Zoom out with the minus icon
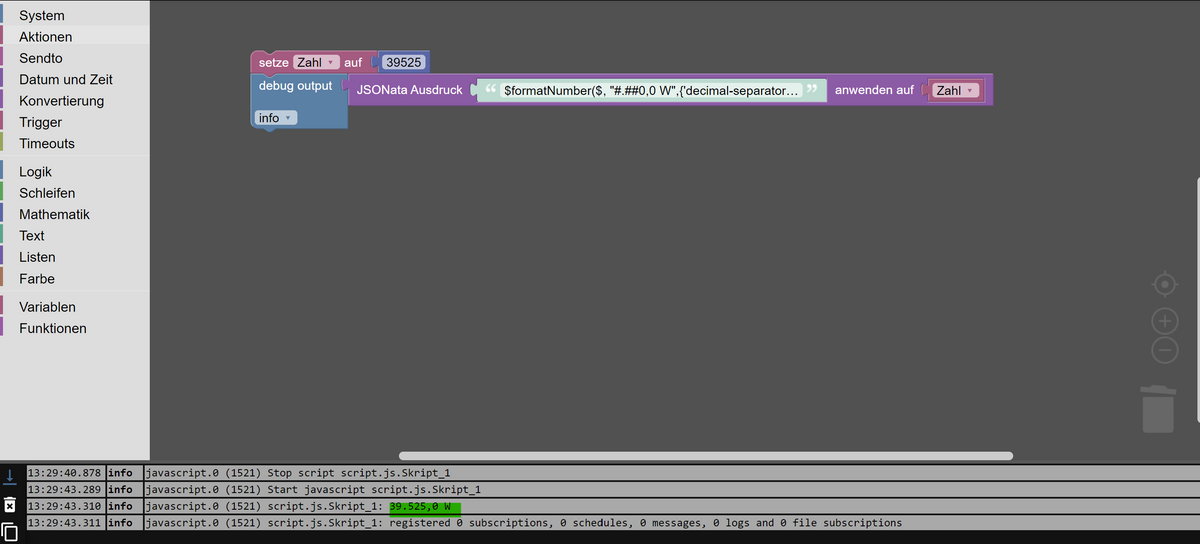The height and width of the screenshot is (544, 1200). 1165,350
